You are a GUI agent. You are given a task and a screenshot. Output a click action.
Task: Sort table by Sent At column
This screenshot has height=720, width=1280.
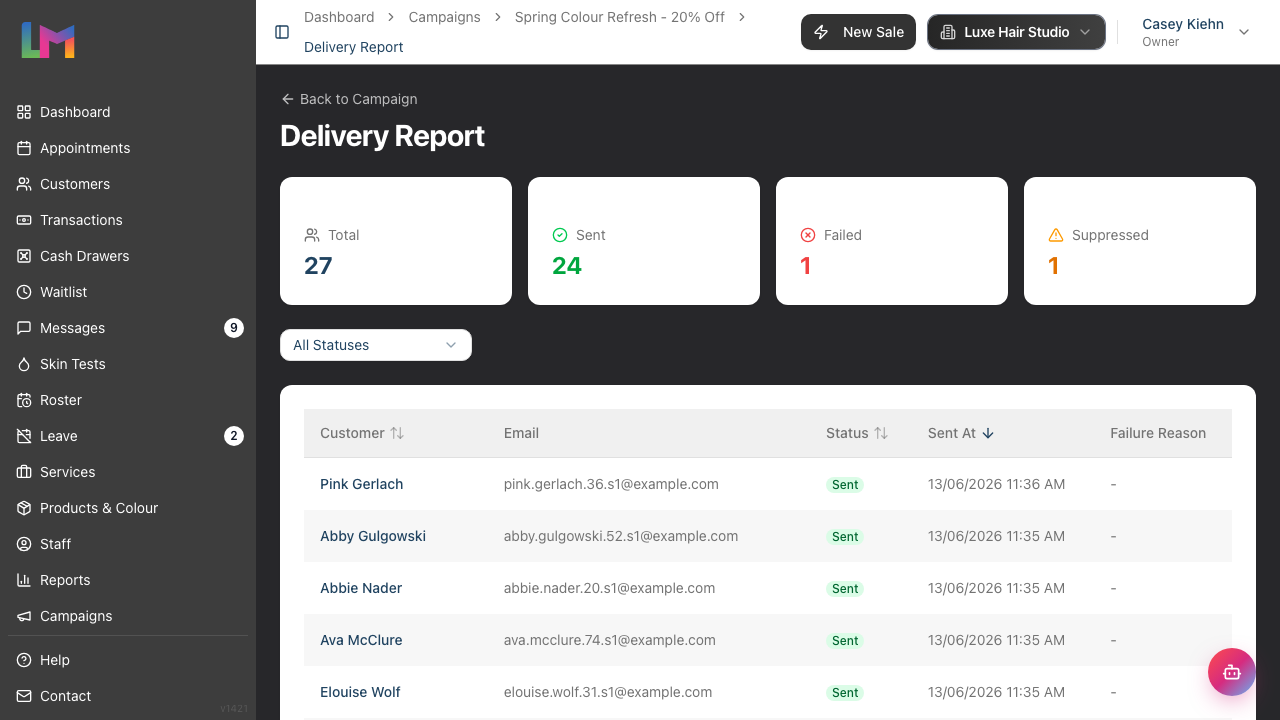(x=961, y=433)
